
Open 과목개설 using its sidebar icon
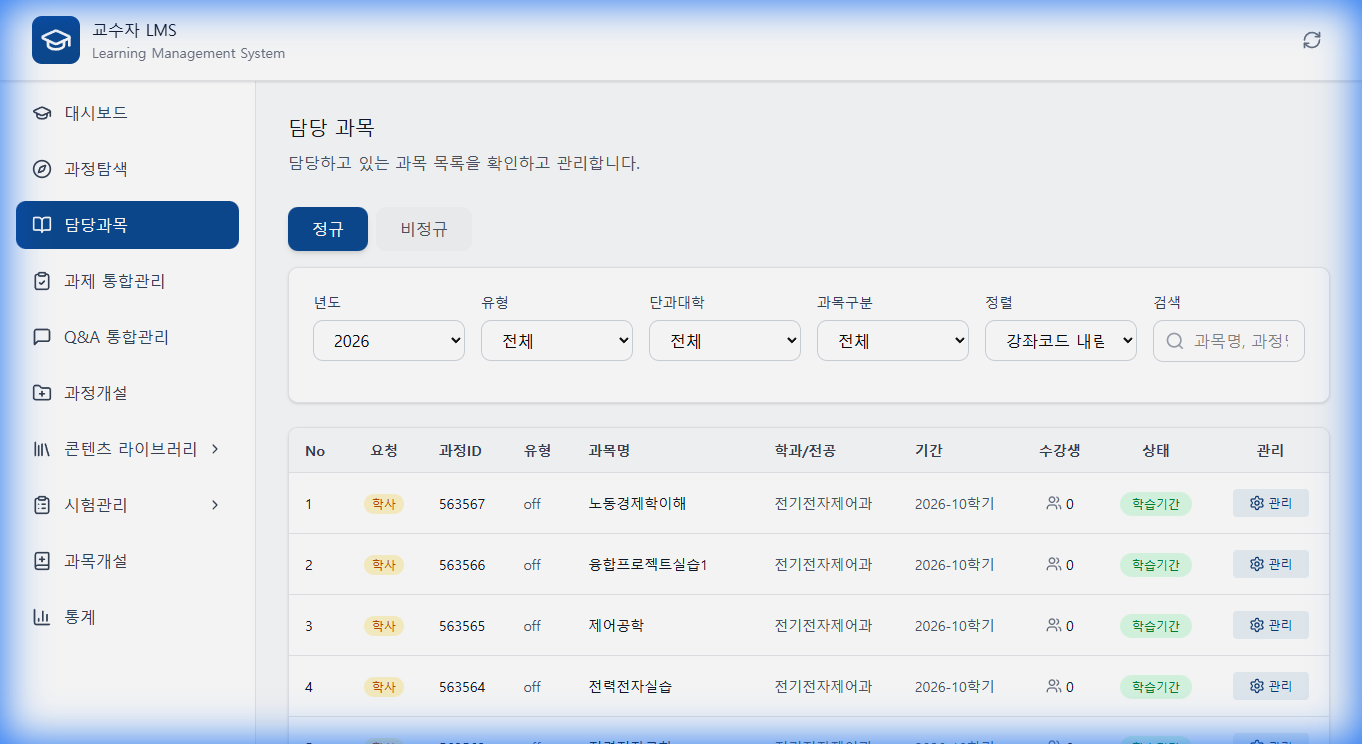[41, 561]
